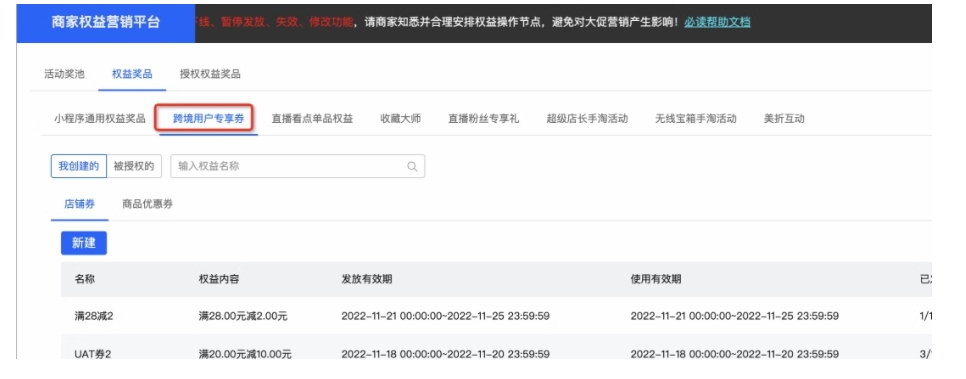Open the 必读帮助文档 link
The height and width of the screenshot is (379, 966).
point(717,23)
